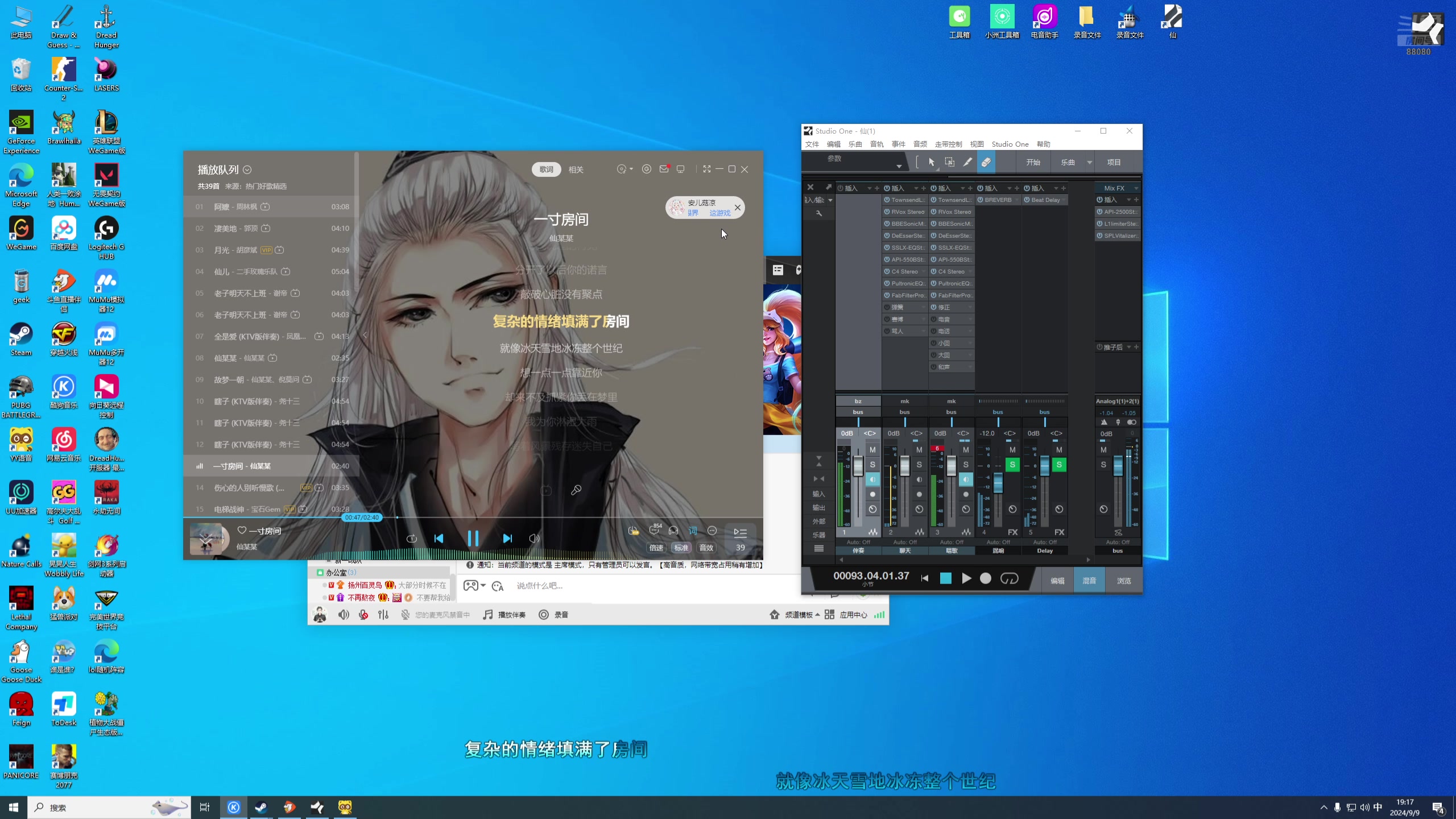Switch to the 编辑 view tab
1456x819 pixels.
(1057, 581)
